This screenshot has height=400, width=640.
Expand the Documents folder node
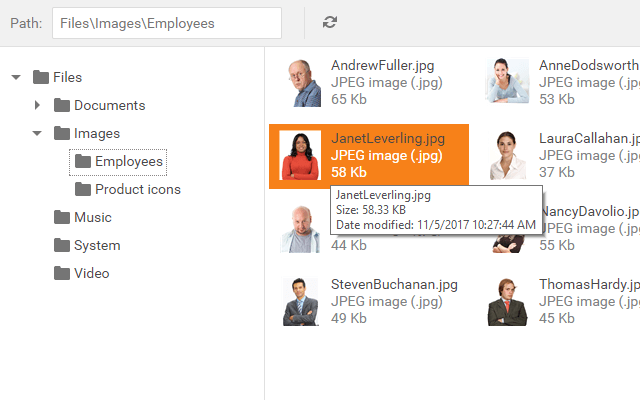(x=37, y=105)
